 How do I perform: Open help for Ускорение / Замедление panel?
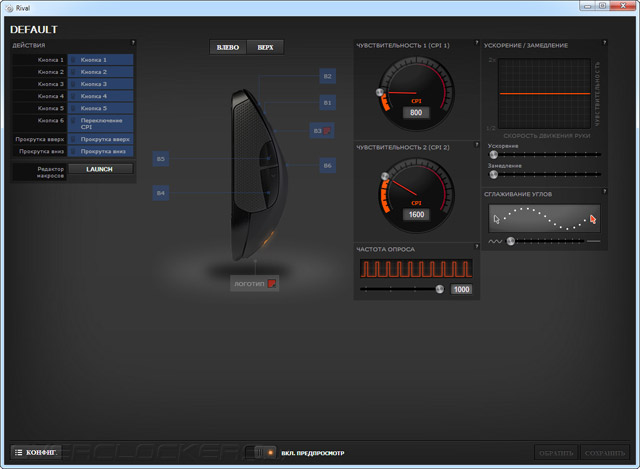tap(604, 42)
